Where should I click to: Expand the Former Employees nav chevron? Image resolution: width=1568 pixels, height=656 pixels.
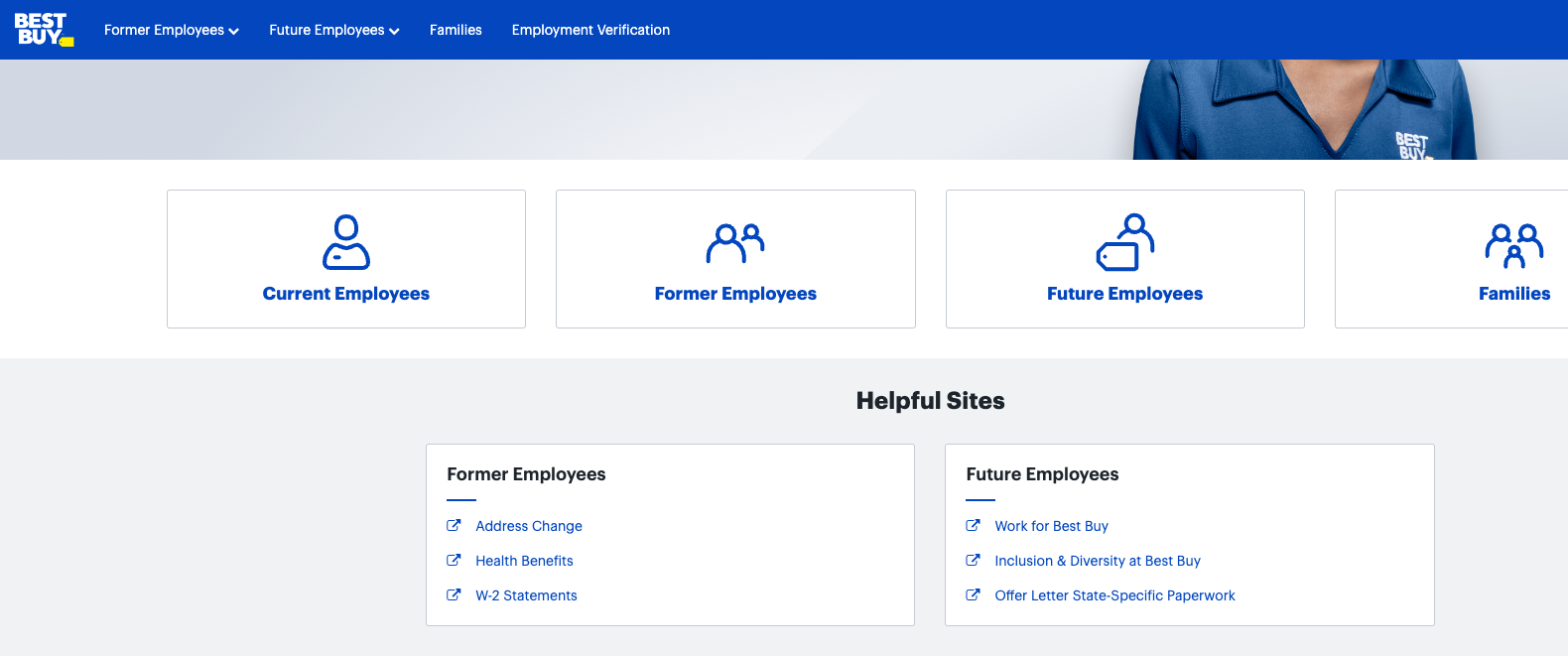(x=233, y=32)
